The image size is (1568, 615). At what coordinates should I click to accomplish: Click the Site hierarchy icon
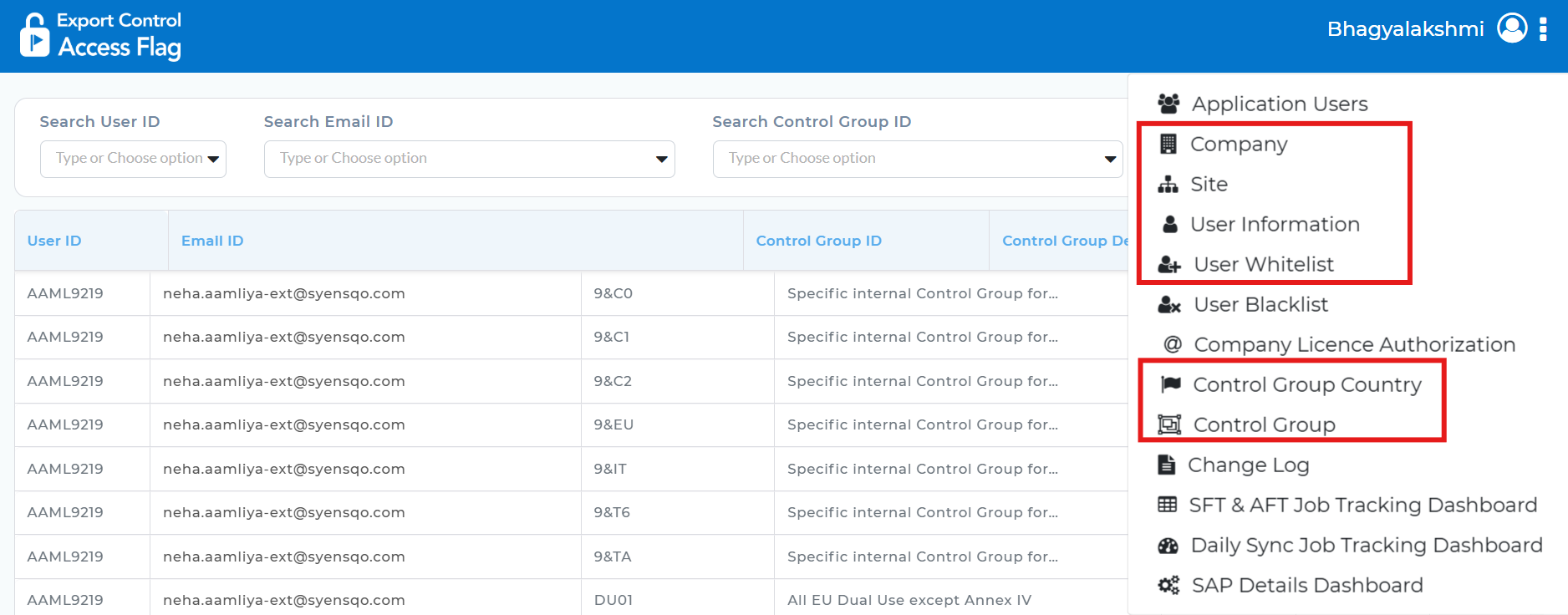point(1168,184)
